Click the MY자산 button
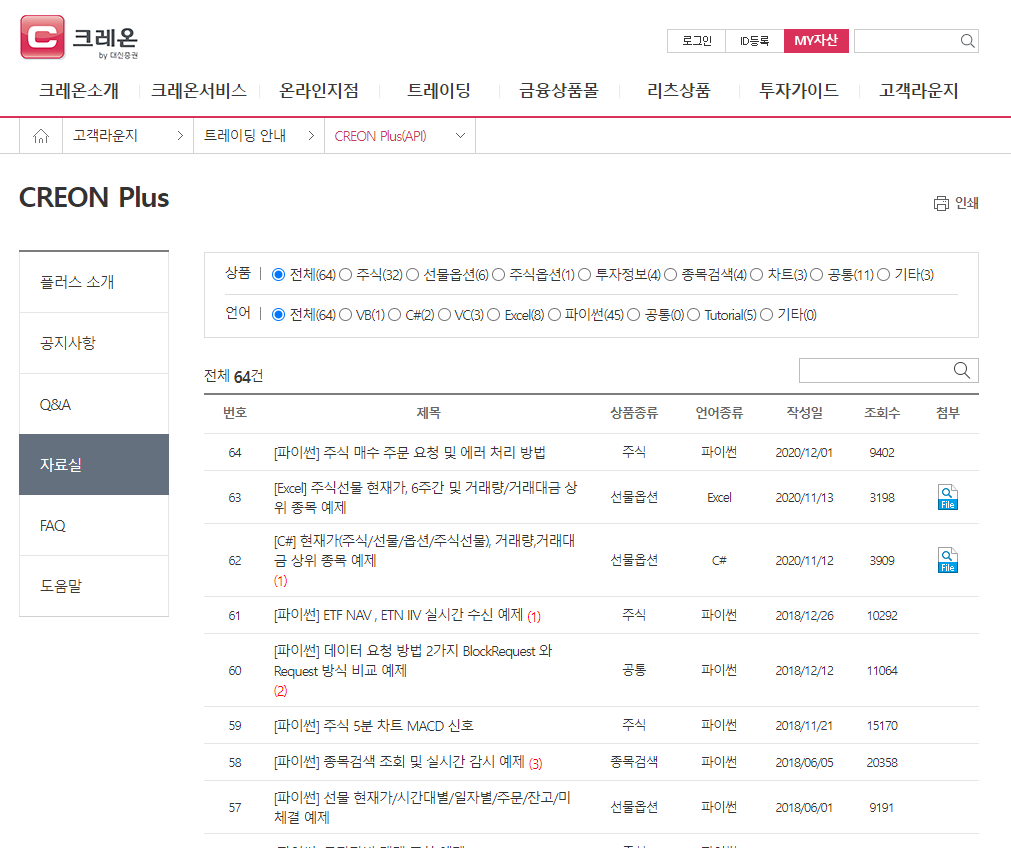Viewport: 1011px width, 848px height. coord(816,41)
